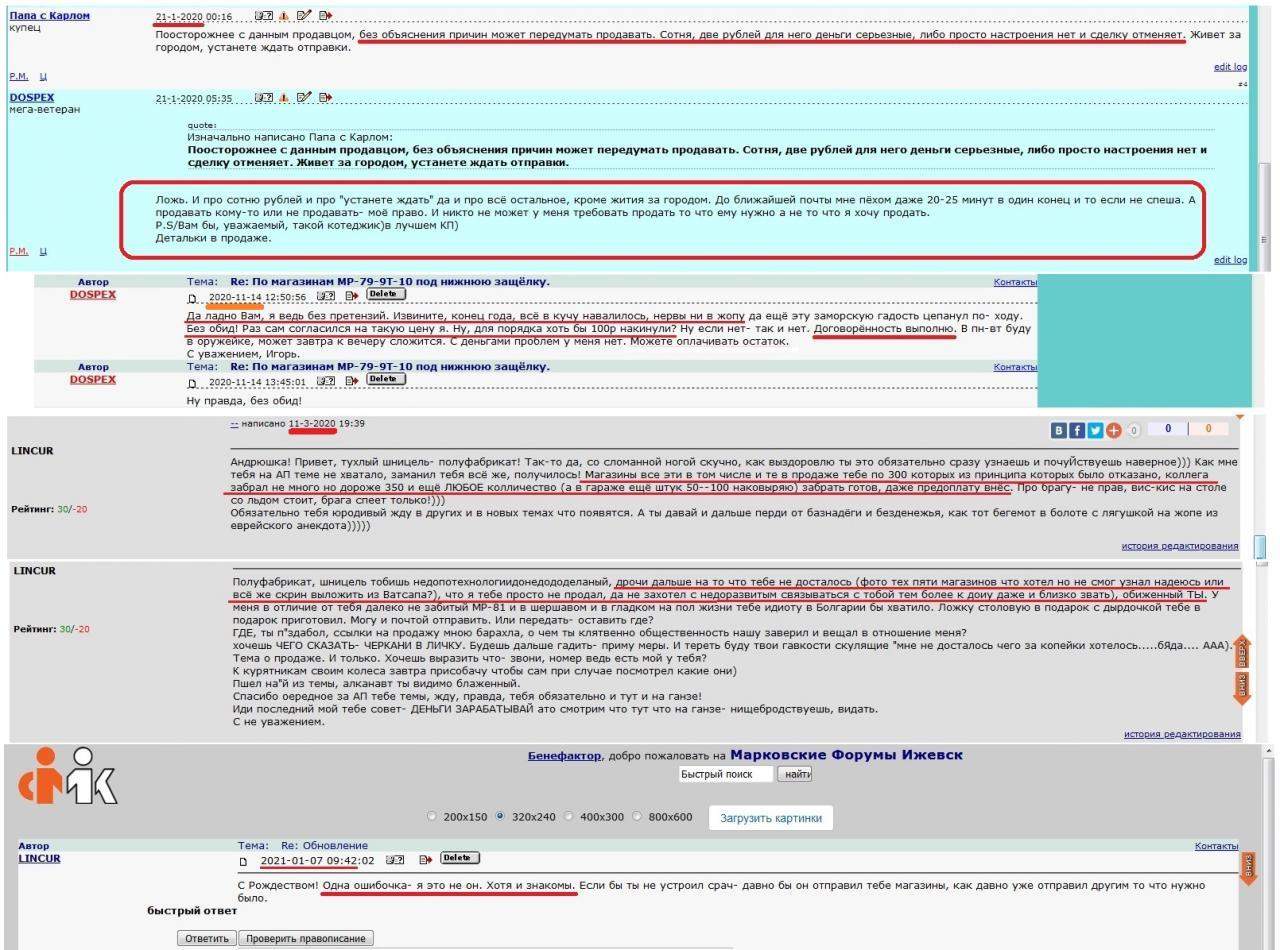
Task: Click the orange 0 counter
Action: (1208, 429)
